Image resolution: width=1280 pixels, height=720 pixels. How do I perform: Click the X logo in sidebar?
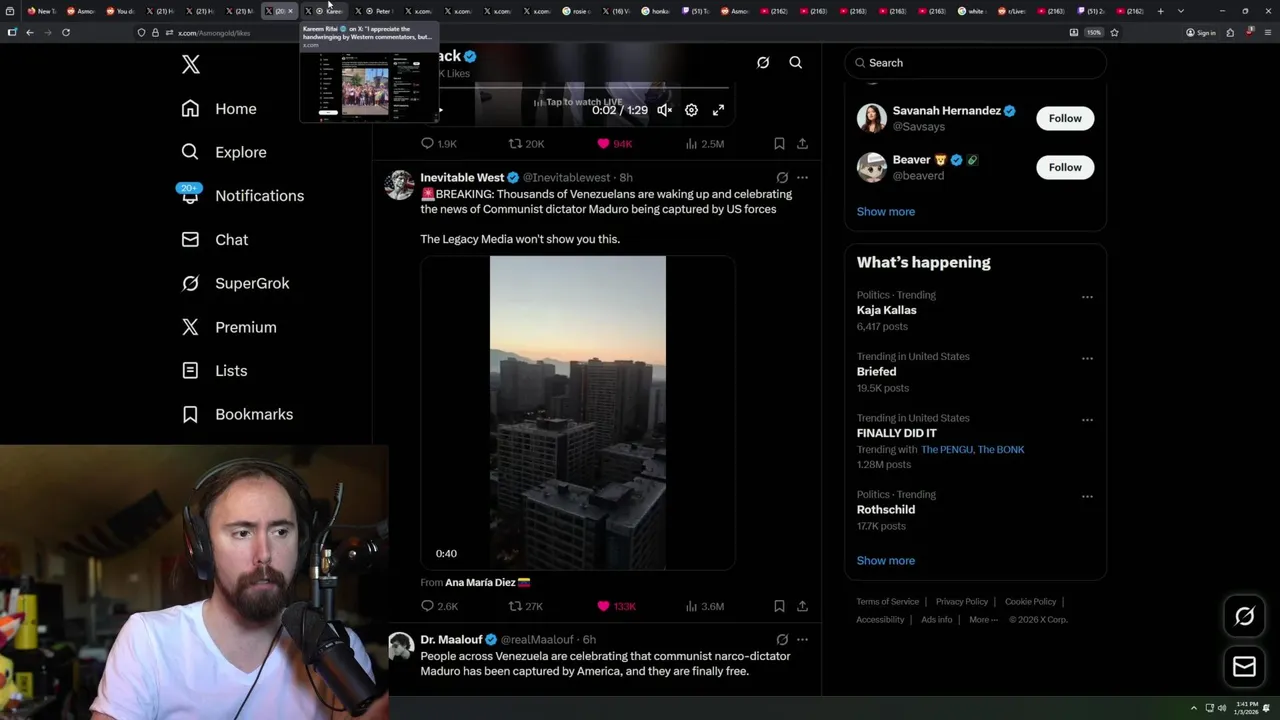[x=191, y=65]
